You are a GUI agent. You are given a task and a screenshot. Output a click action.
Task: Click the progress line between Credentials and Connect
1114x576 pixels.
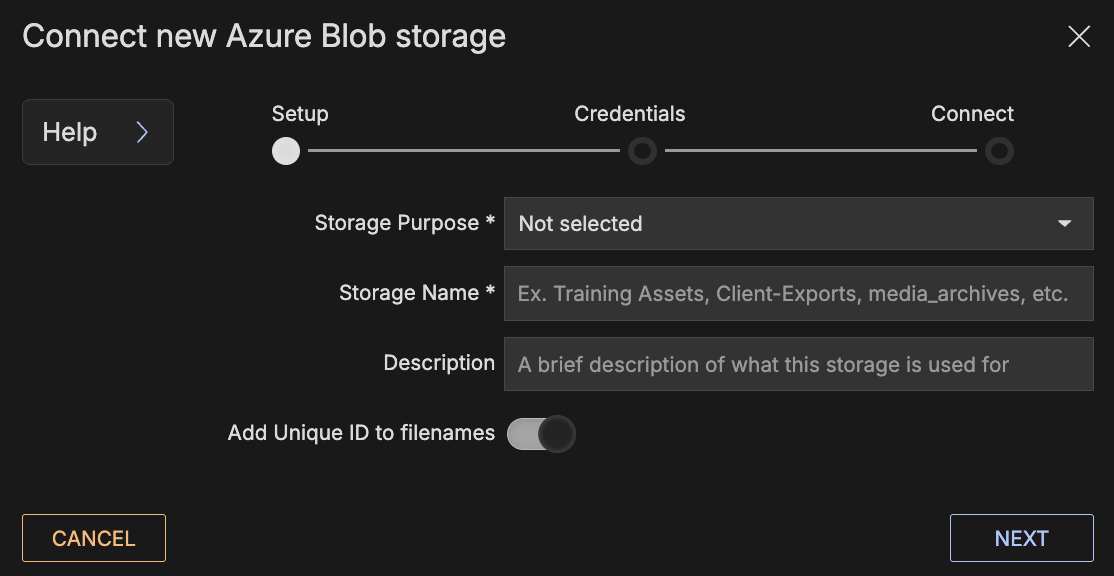pos(820,151)
